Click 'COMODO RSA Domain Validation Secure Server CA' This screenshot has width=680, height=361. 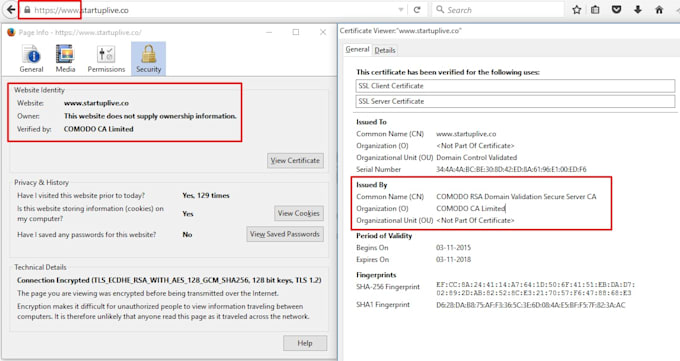[x=516, y=197]
